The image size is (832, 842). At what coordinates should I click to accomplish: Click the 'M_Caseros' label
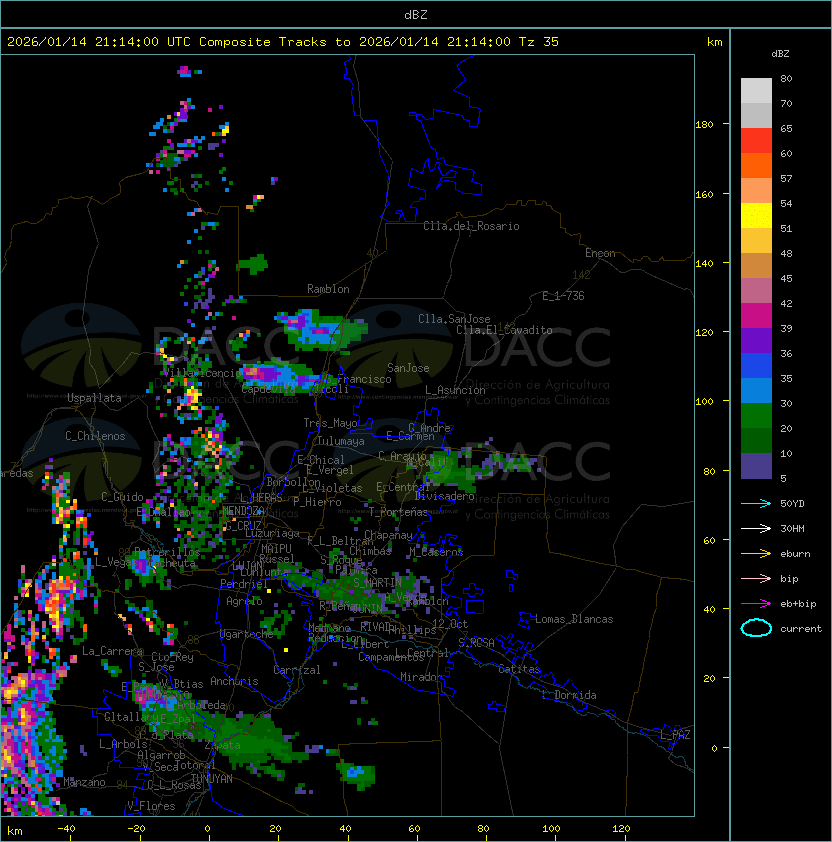[436, 551]
